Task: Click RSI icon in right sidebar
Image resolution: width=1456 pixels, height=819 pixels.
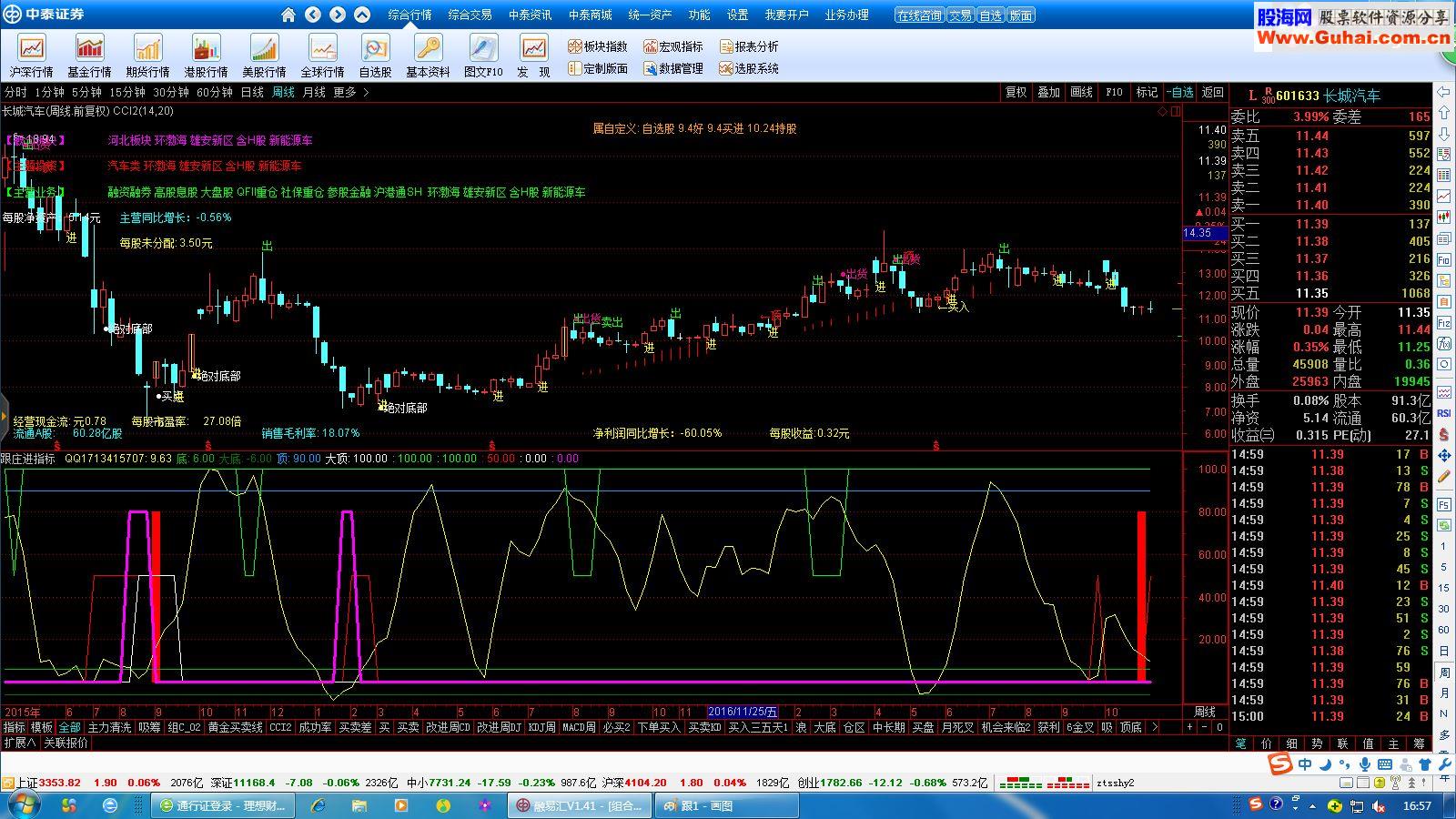Action: click(1444, 413)
